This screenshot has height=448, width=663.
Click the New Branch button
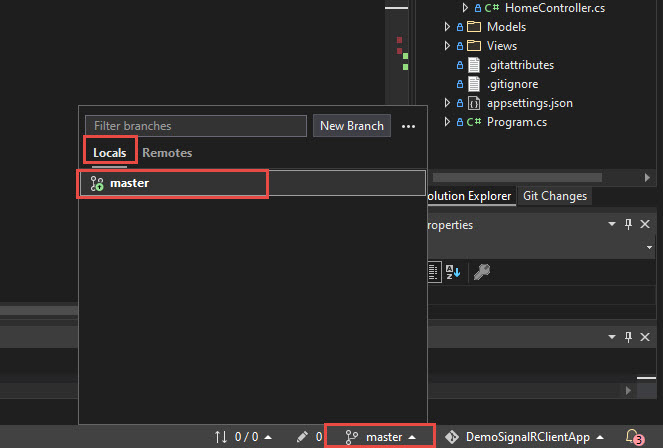[x=352, y=126]
